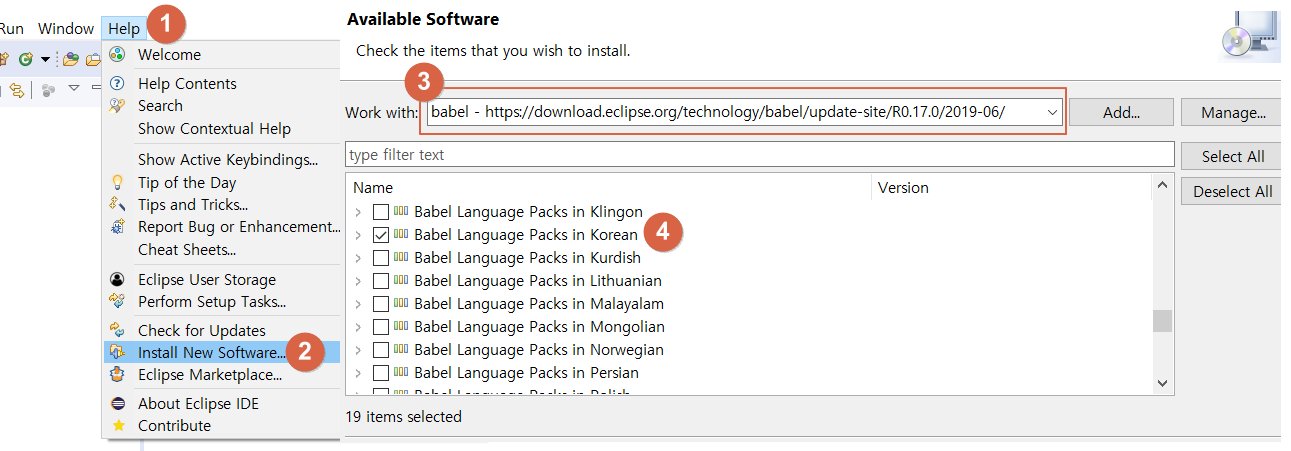Open Help Contents
Image resolution: width=1291 pixels, height=451 pixels.
click(x=187, y=84)
